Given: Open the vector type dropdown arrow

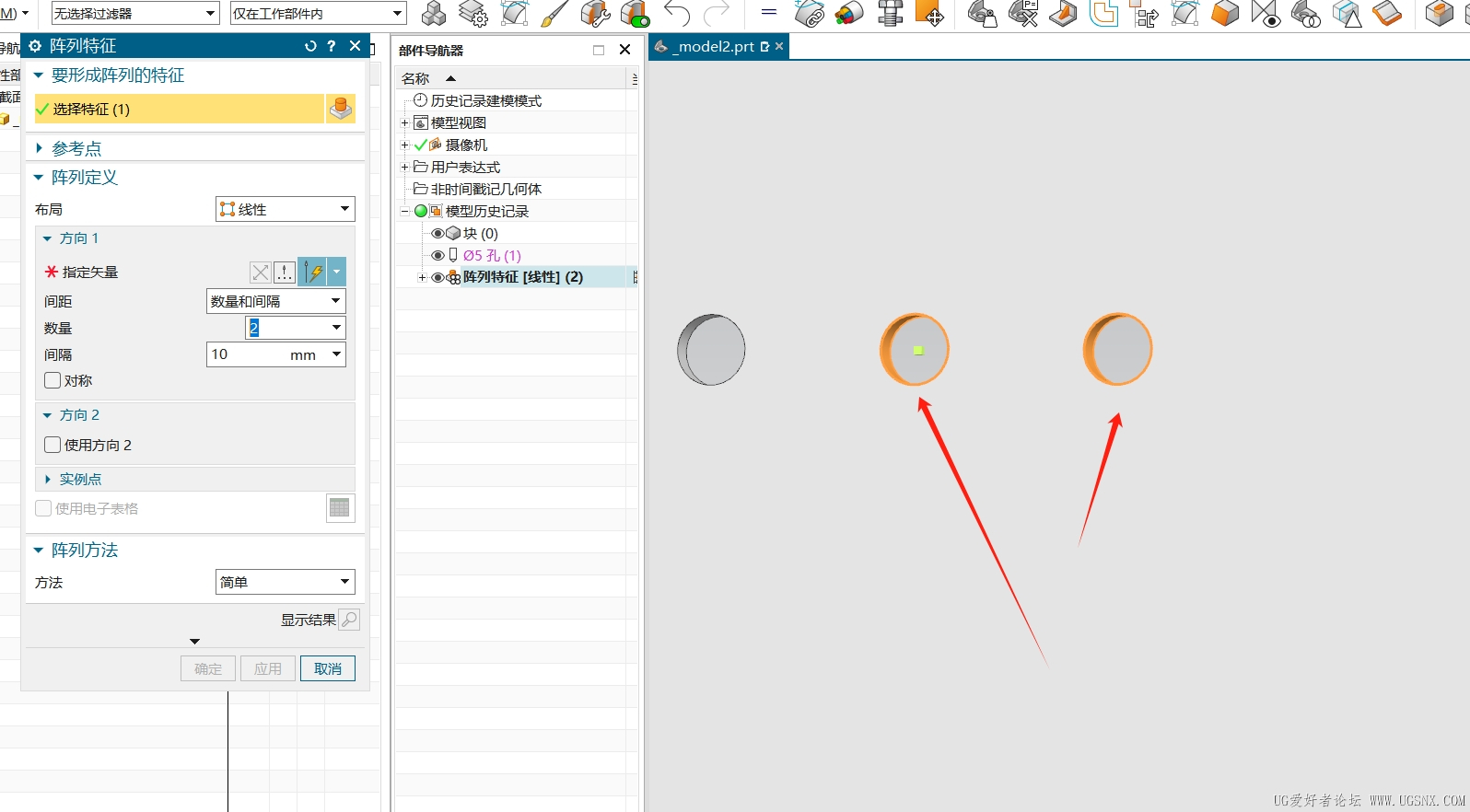Looking at the screenshot, I should [x=337, y=273].
